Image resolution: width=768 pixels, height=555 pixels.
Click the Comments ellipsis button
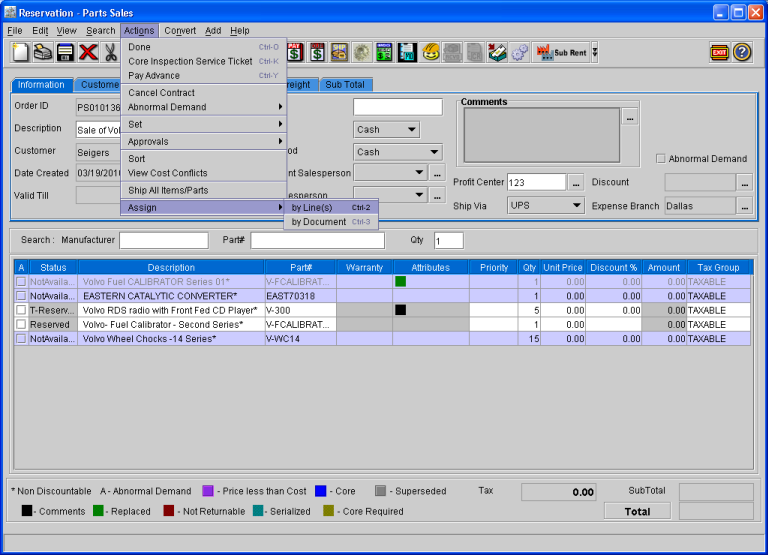point(630,118)
